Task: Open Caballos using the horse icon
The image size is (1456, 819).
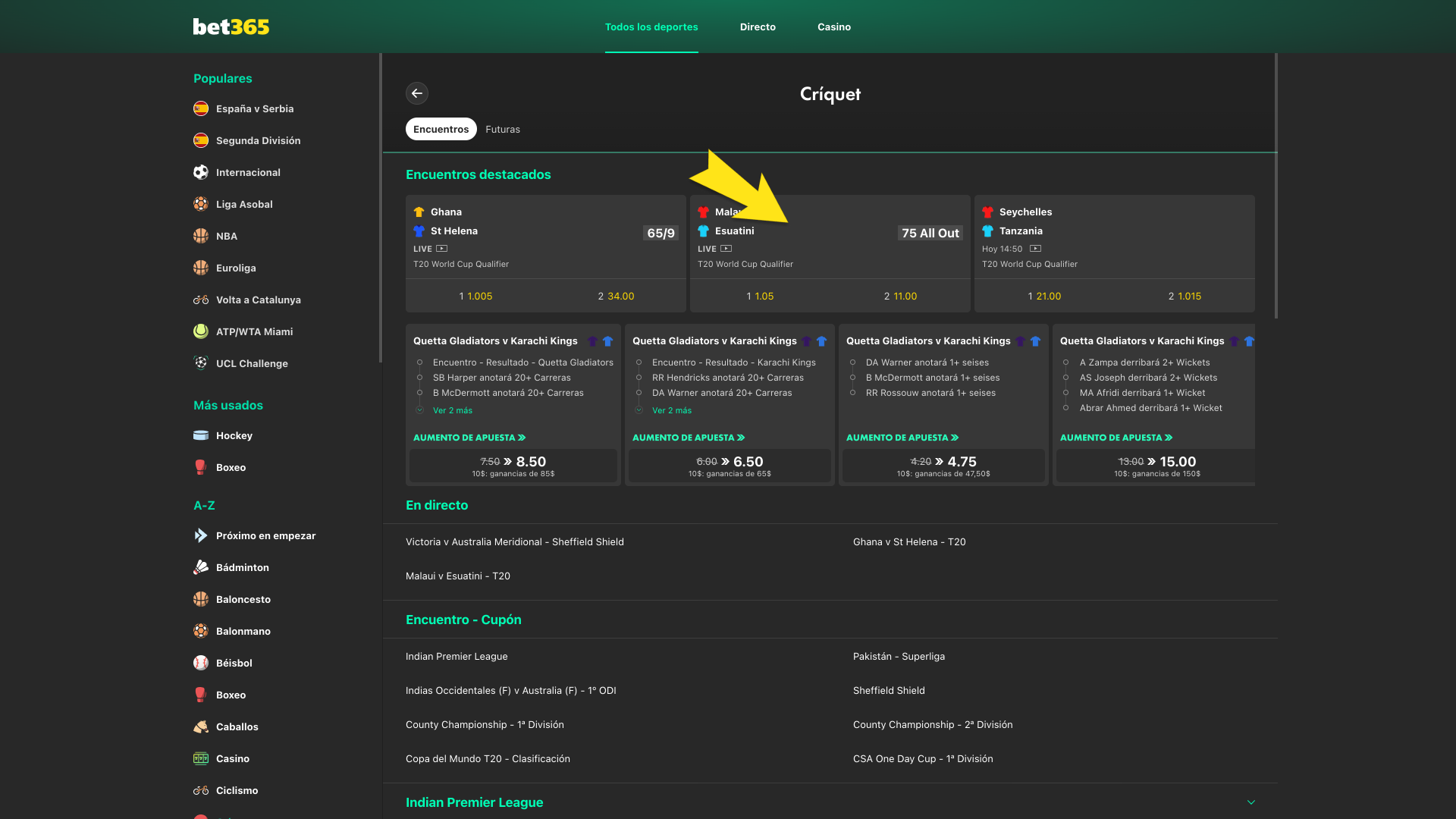Action: point(200,726)
